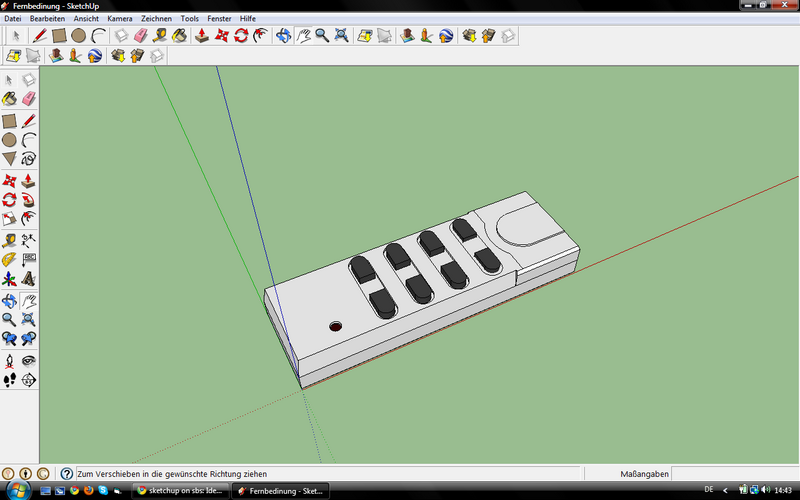Select the Eraser tool in top toolbar

pos(140,36)
